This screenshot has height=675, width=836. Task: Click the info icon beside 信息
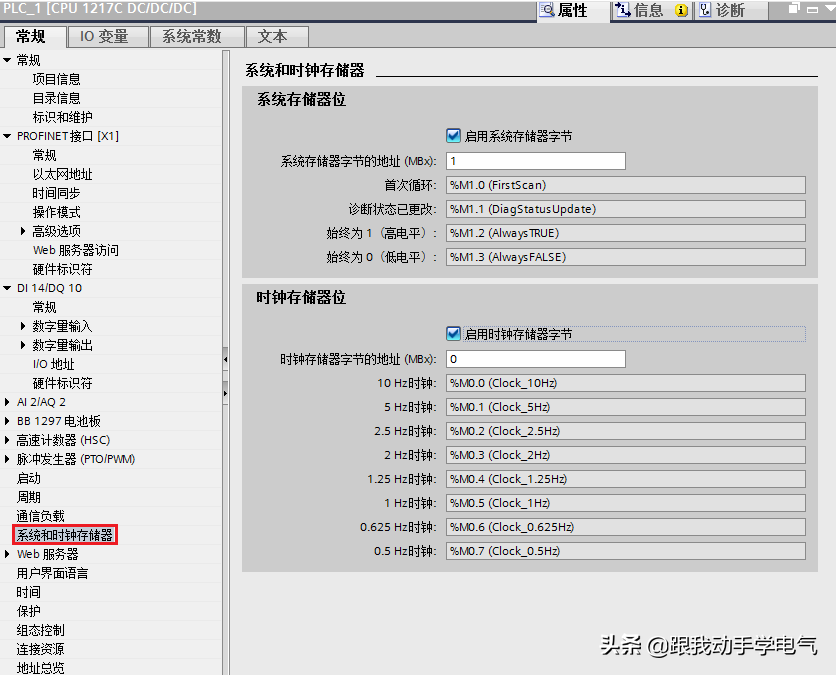pyautogui.click(x=623, y=10)
